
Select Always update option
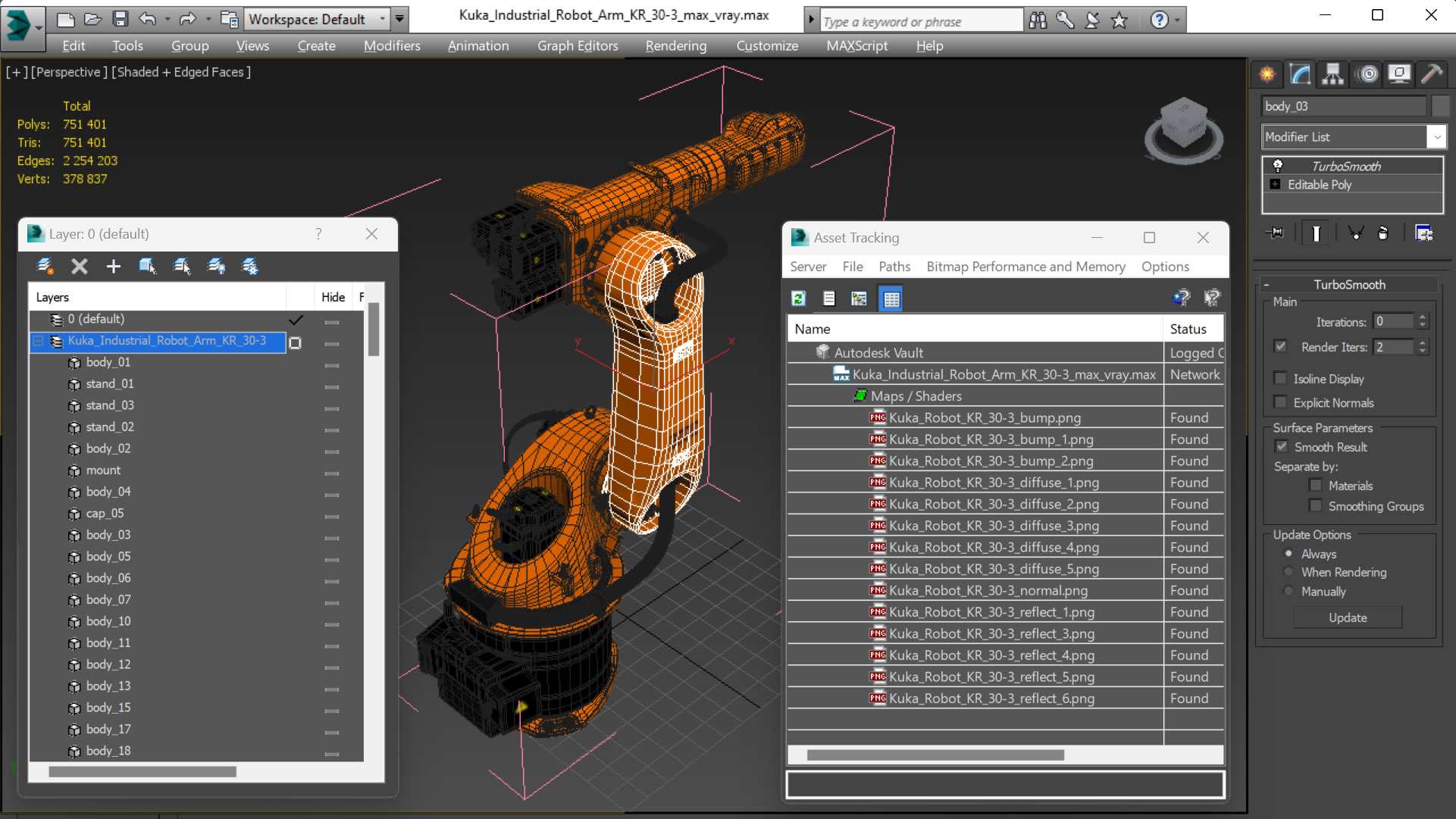tap(1288, 553)
